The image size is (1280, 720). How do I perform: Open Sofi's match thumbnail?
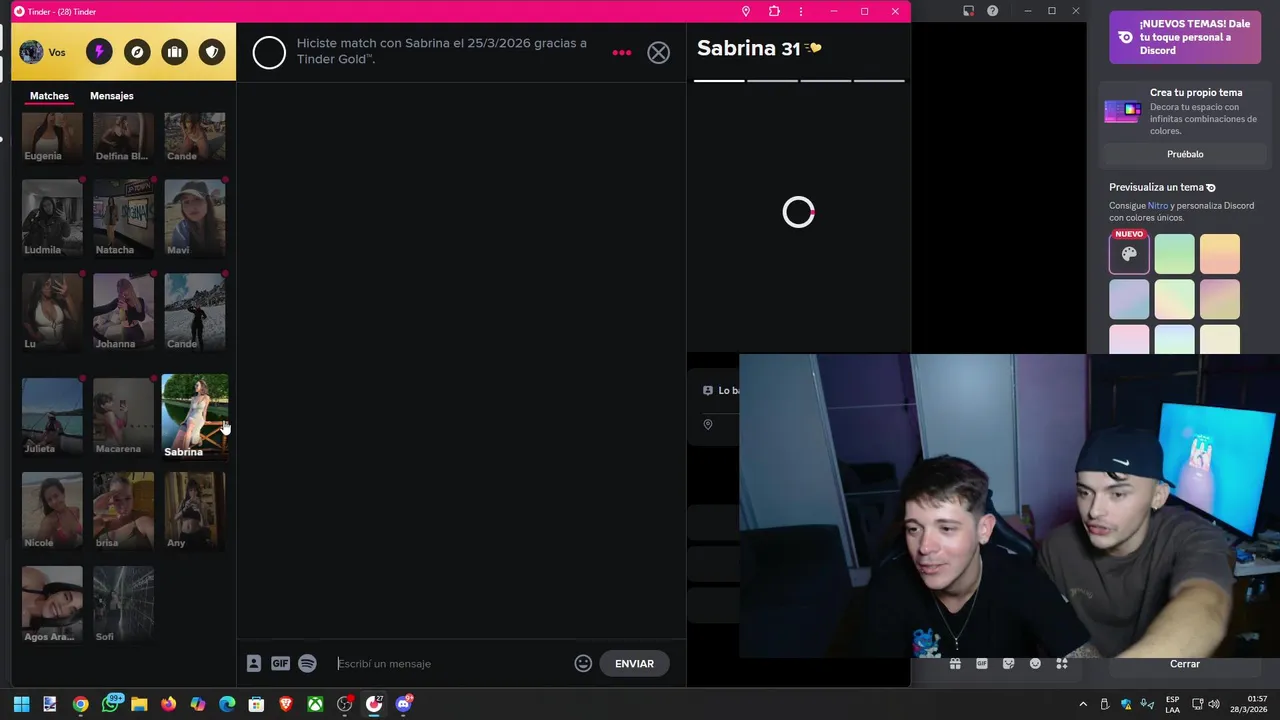coord(123,604)
